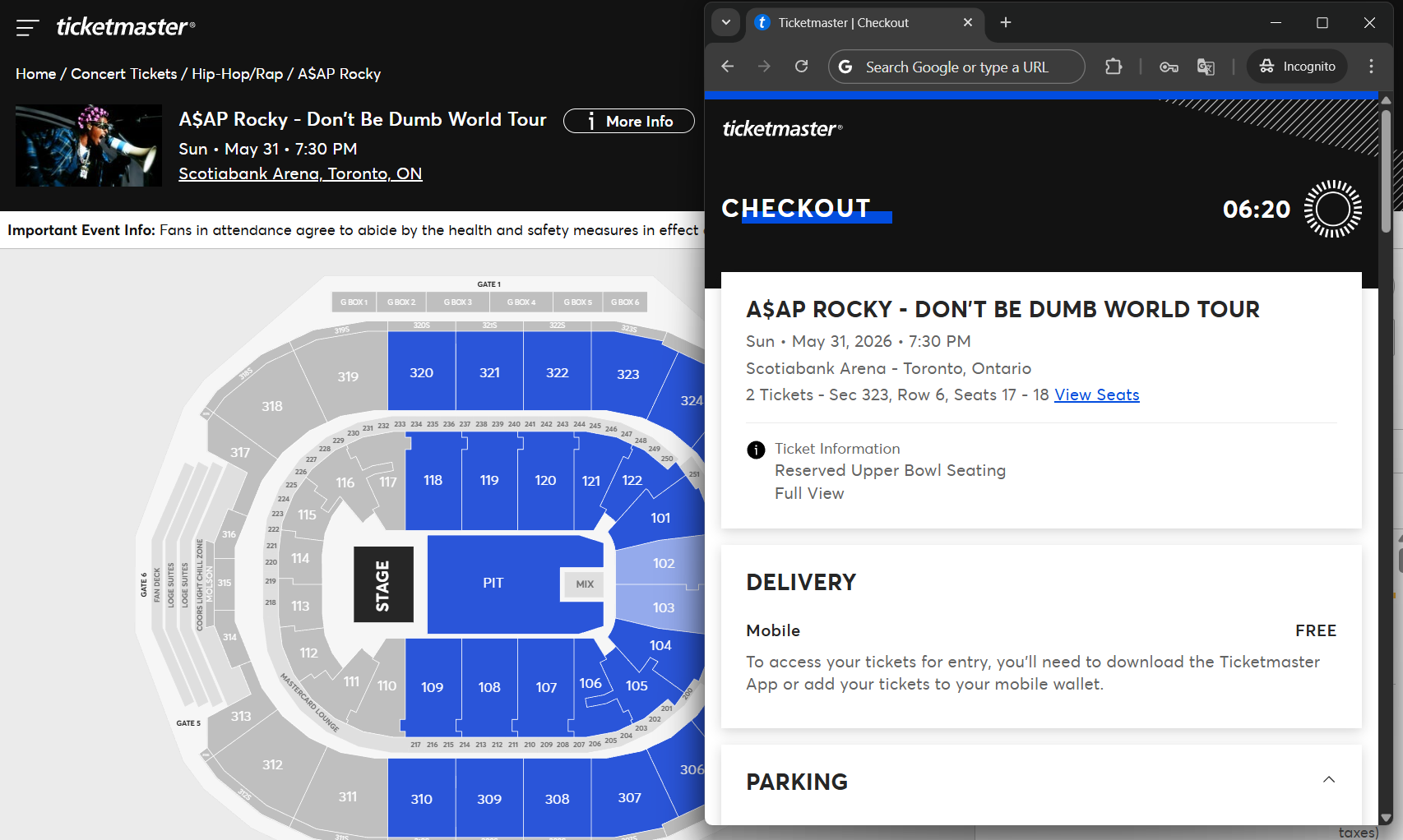
Task: Select the Ticketmaster Checkout tab
Action: coord(855,22)
